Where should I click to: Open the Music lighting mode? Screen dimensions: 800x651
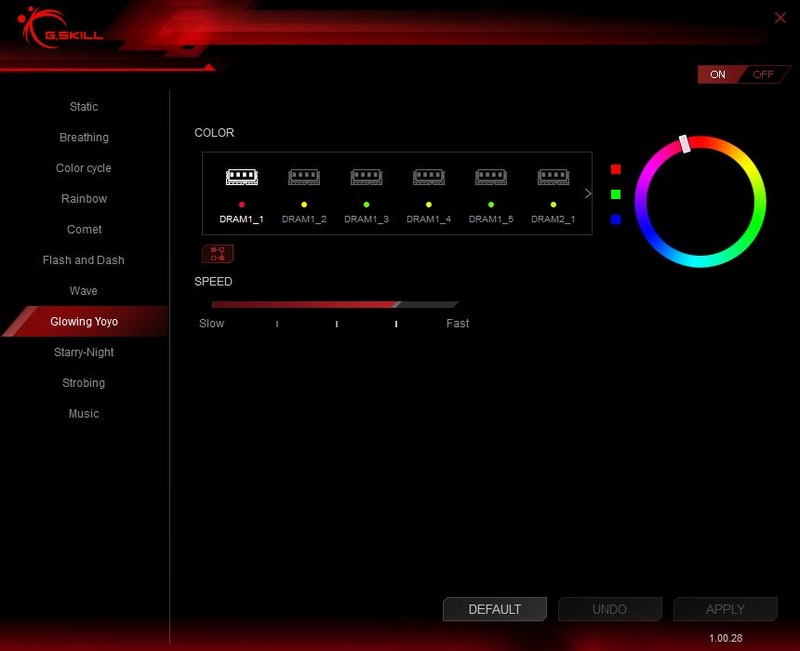84,413
